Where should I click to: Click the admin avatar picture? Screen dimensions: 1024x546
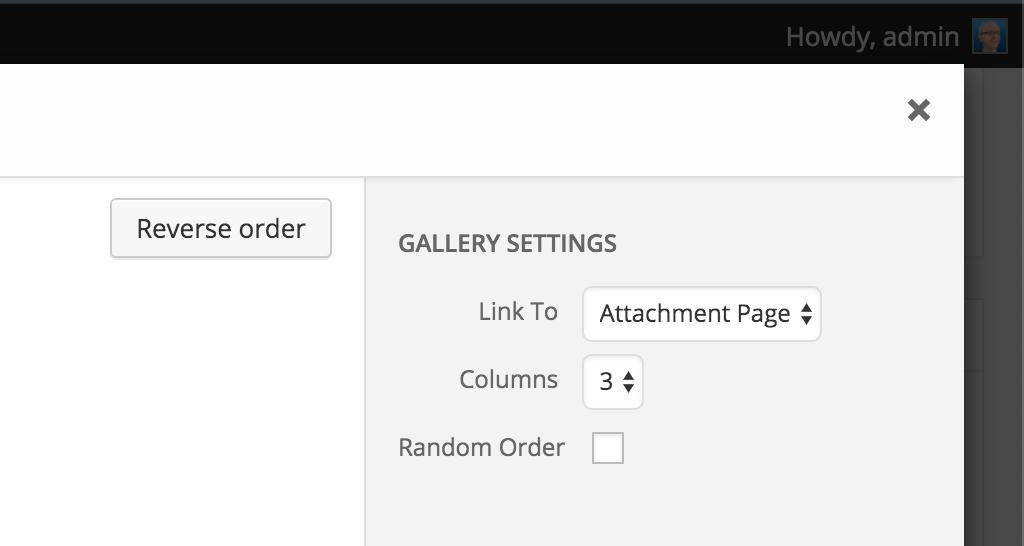tap(989, 35)
